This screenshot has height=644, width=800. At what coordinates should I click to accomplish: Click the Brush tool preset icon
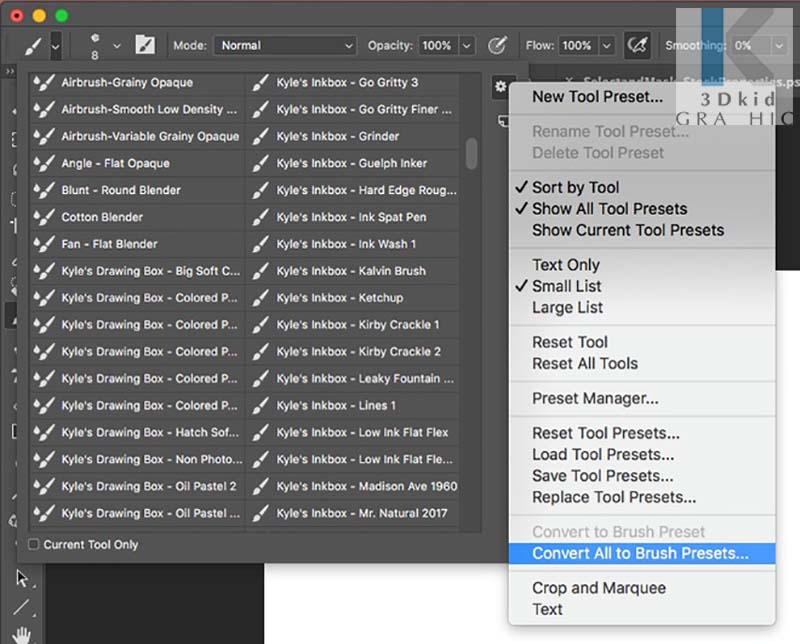pos(34,46)
